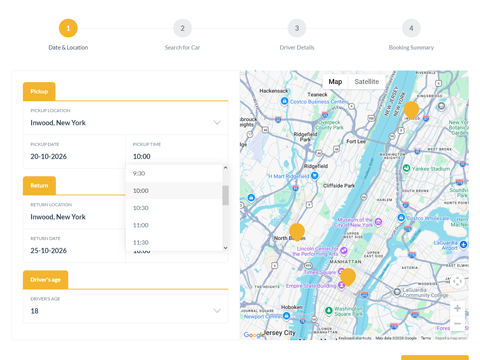Click the Google logo on the map
The width and height of the screenshot is (480, 360).
(254, 335)
